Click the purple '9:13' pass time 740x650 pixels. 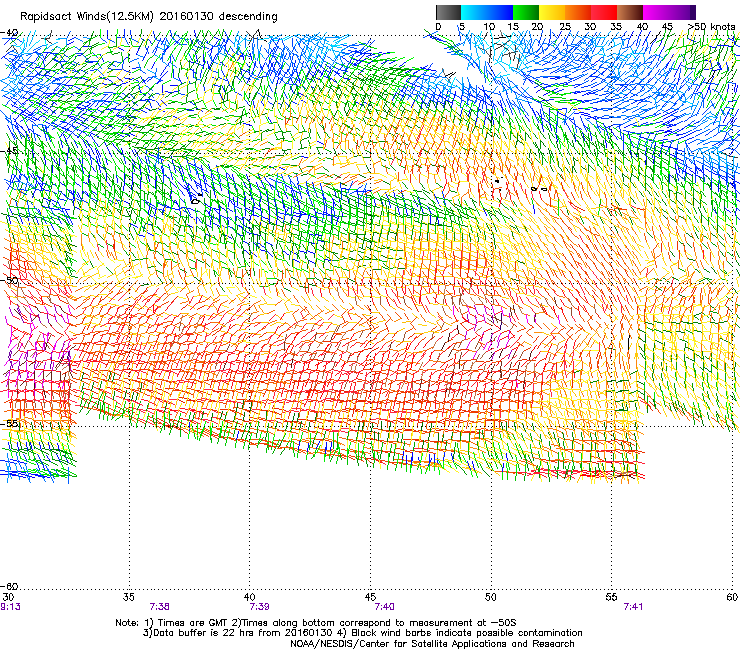pyautogui.click(x=10, y=607)
